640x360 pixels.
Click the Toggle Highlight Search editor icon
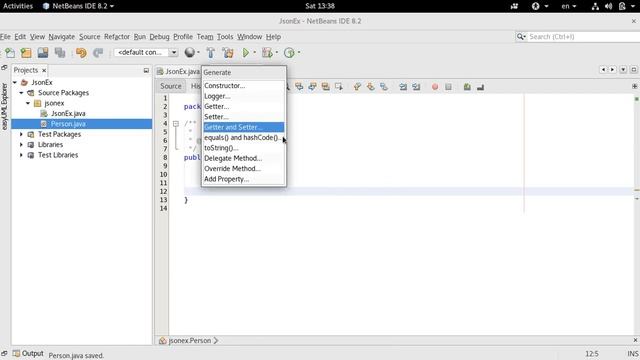325,87
